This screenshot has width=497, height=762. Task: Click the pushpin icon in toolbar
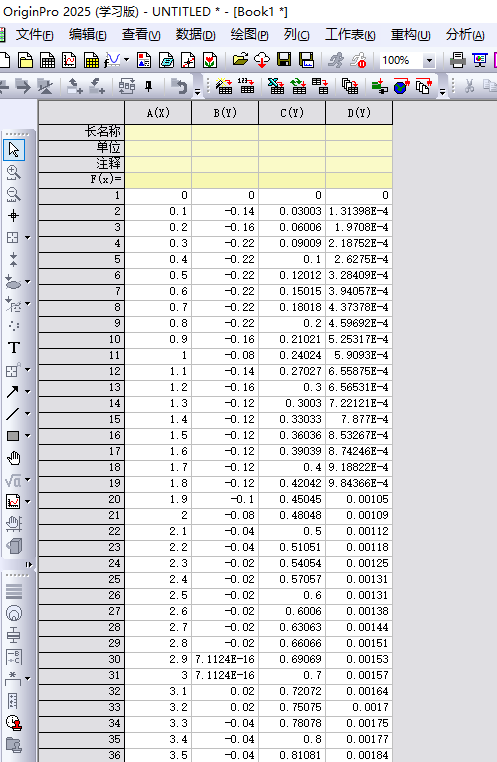pyautogui.click(x=149, y=87)
